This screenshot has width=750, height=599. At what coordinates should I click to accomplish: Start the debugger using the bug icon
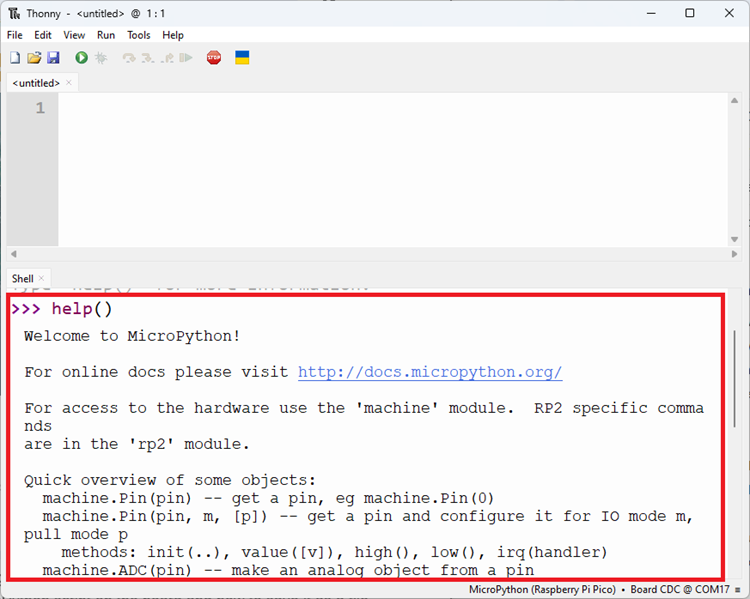tap(100, 58)
